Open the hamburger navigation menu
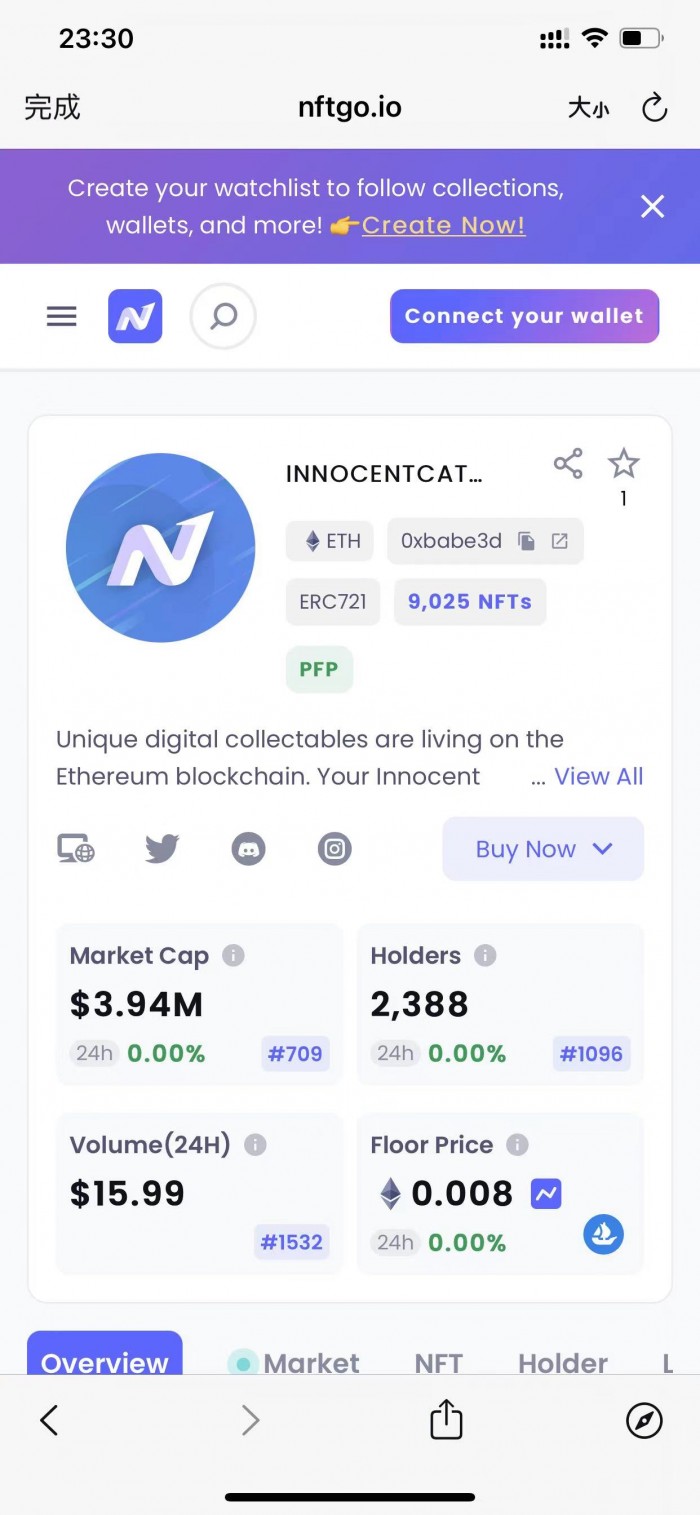Image resolution: width=700 pixels, height=1515 pixels. click(62, 316)
